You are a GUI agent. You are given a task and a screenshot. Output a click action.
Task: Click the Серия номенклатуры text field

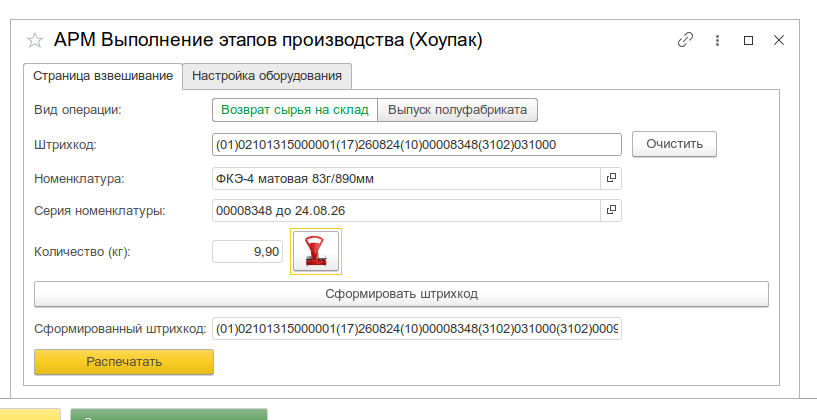(405, 211)
